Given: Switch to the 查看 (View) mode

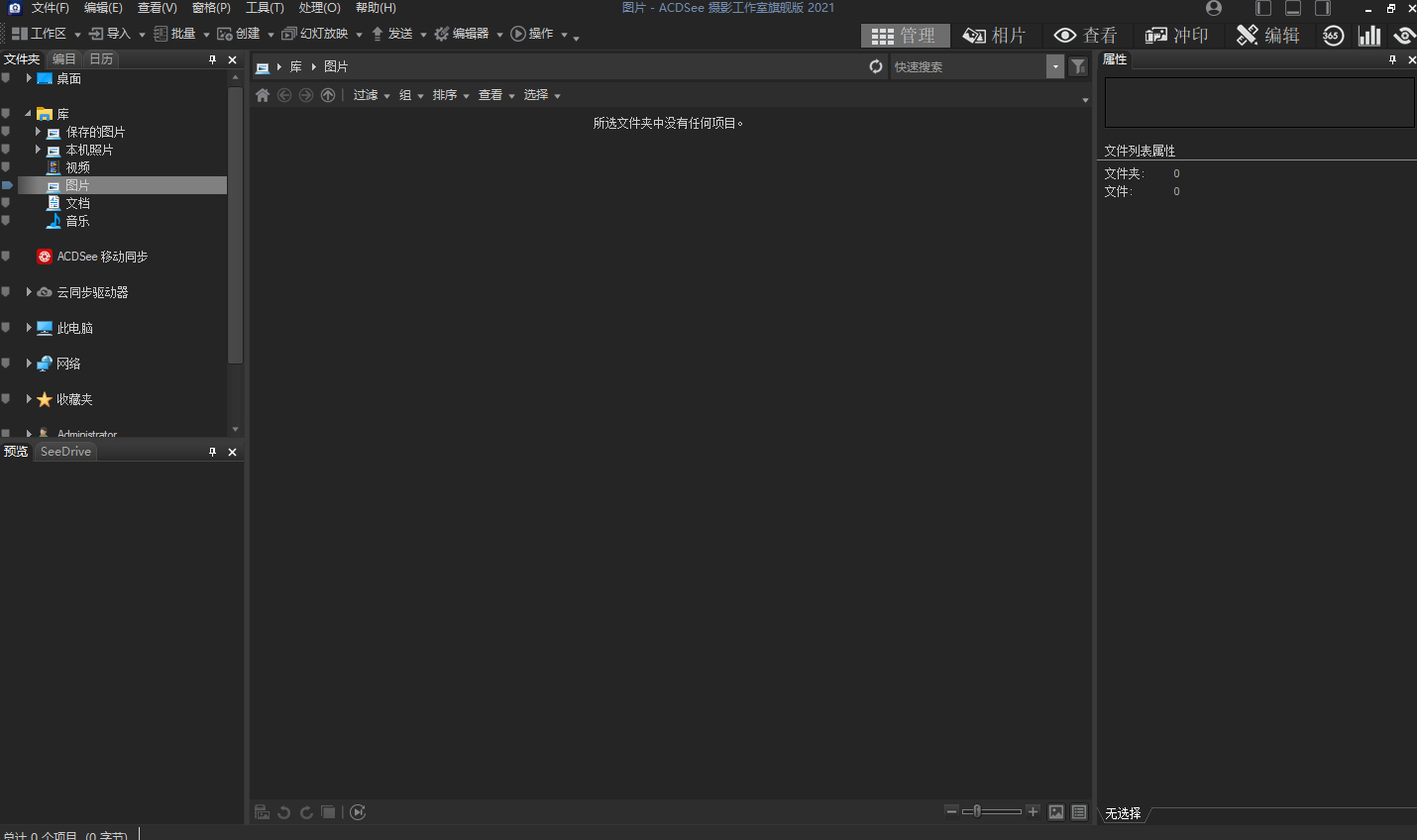Looking at the screenshot, I should pyautogui.click(x=1085, y=36).
